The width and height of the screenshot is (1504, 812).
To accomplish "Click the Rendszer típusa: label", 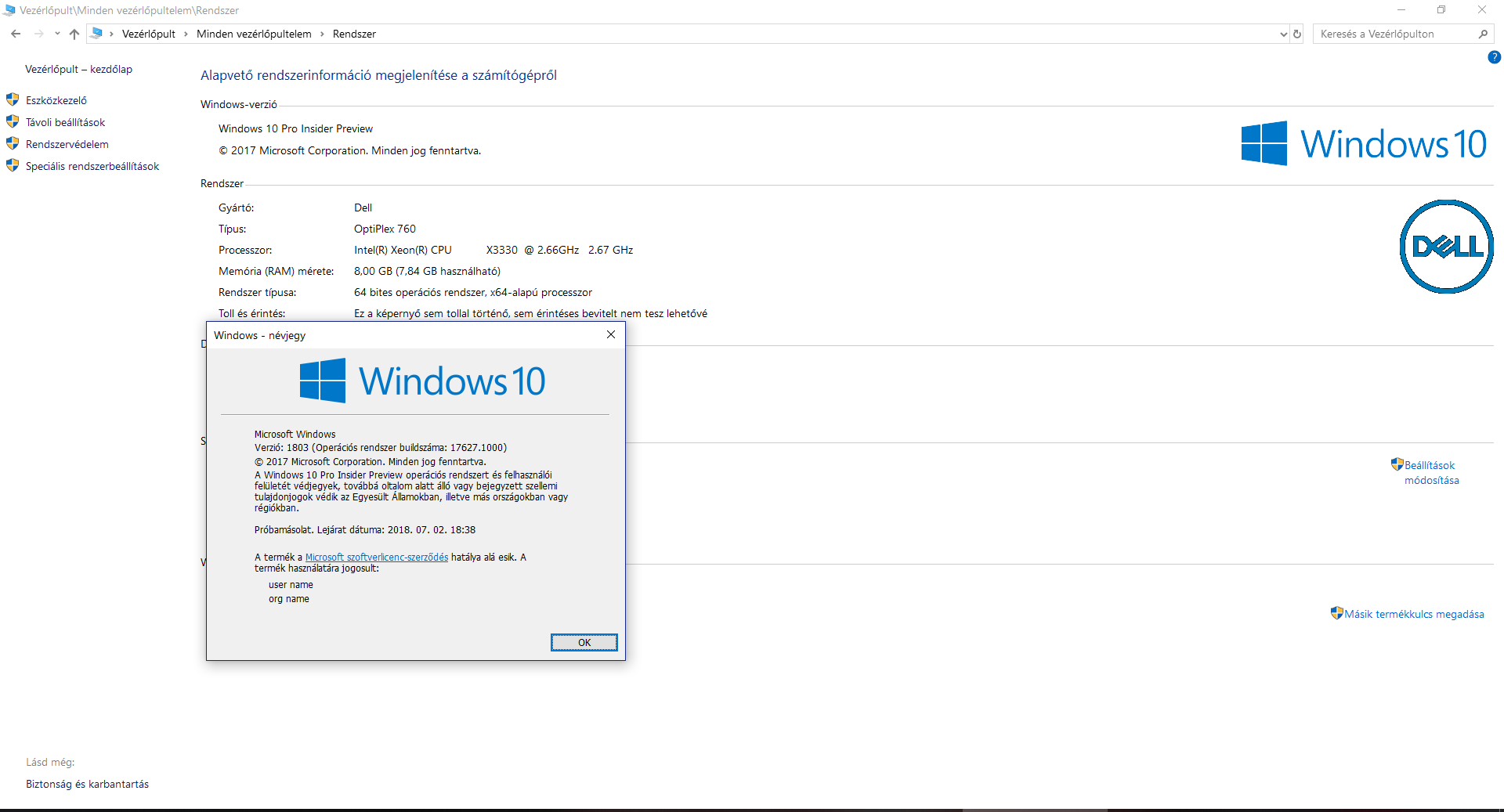I will [258, 292].
